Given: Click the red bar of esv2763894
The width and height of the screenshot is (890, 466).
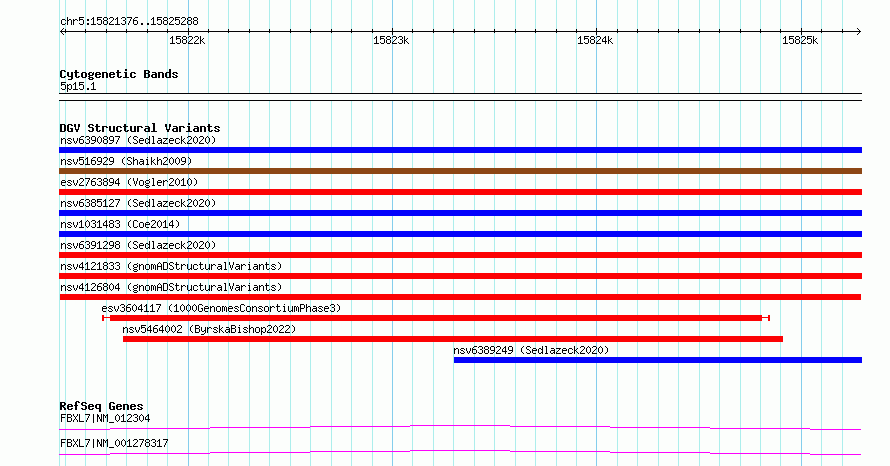Looking at the screenshot, I should coord(460,192).
